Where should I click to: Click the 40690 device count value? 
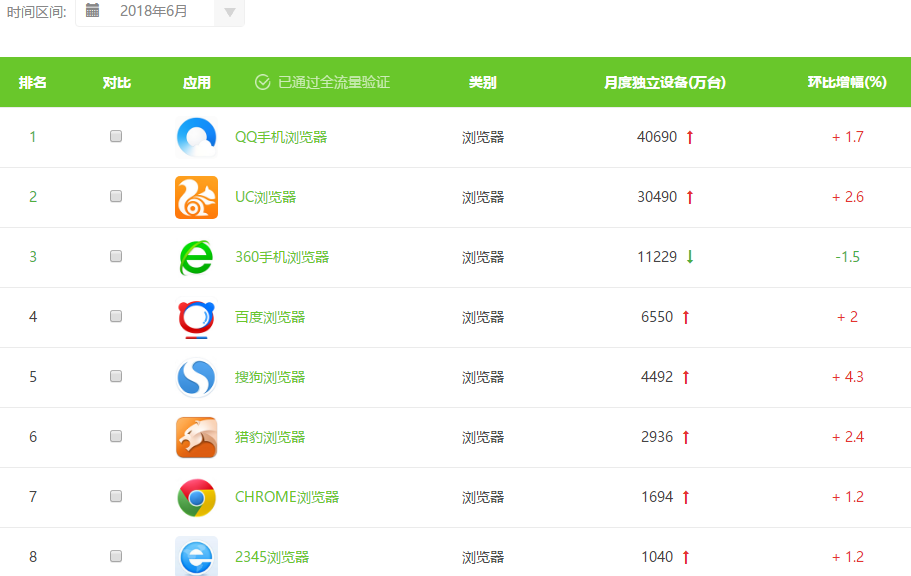[x=657, y=137]
